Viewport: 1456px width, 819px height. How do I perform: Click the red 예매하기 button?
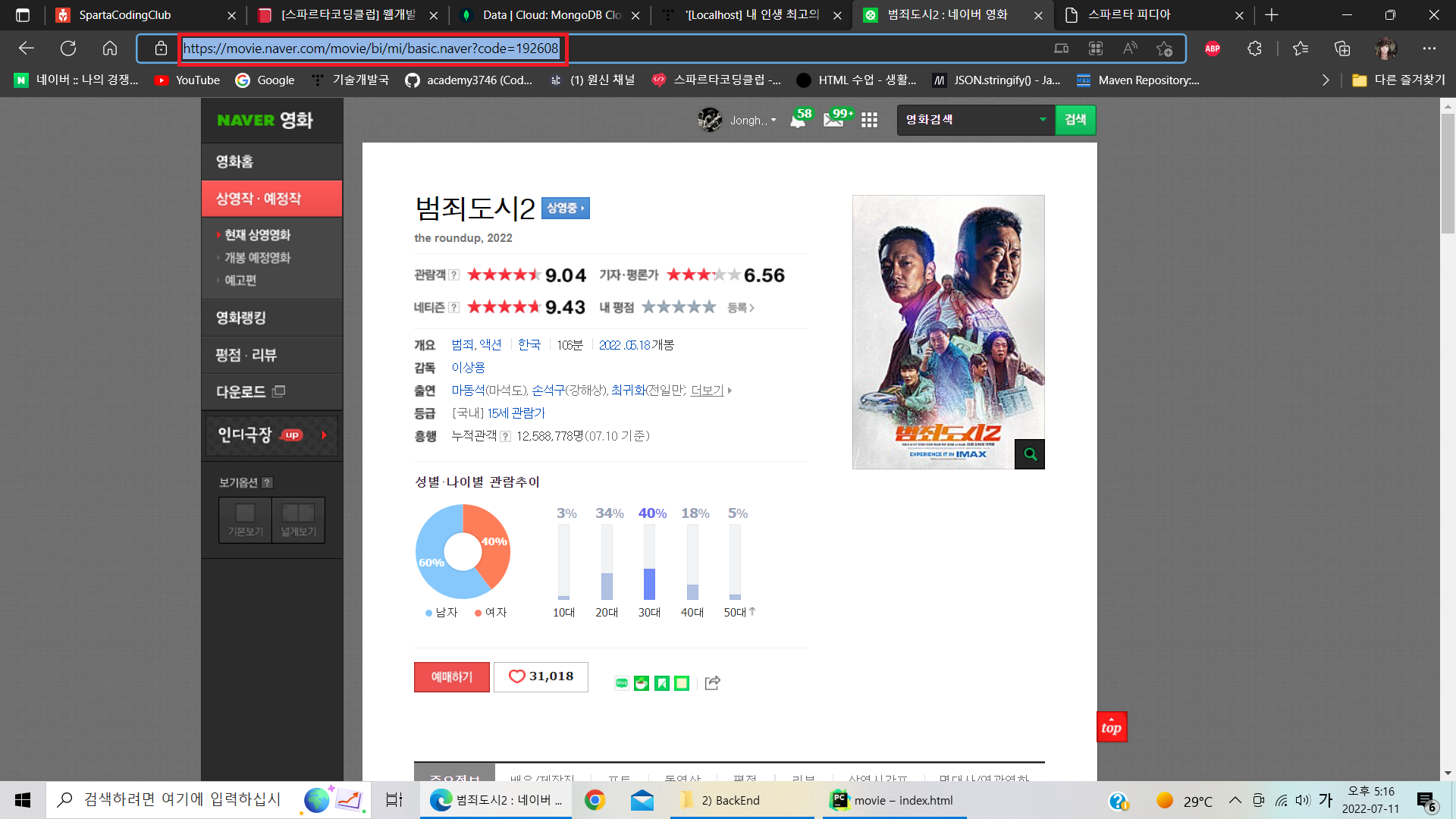pyautogui.click(x=451, y=676)
